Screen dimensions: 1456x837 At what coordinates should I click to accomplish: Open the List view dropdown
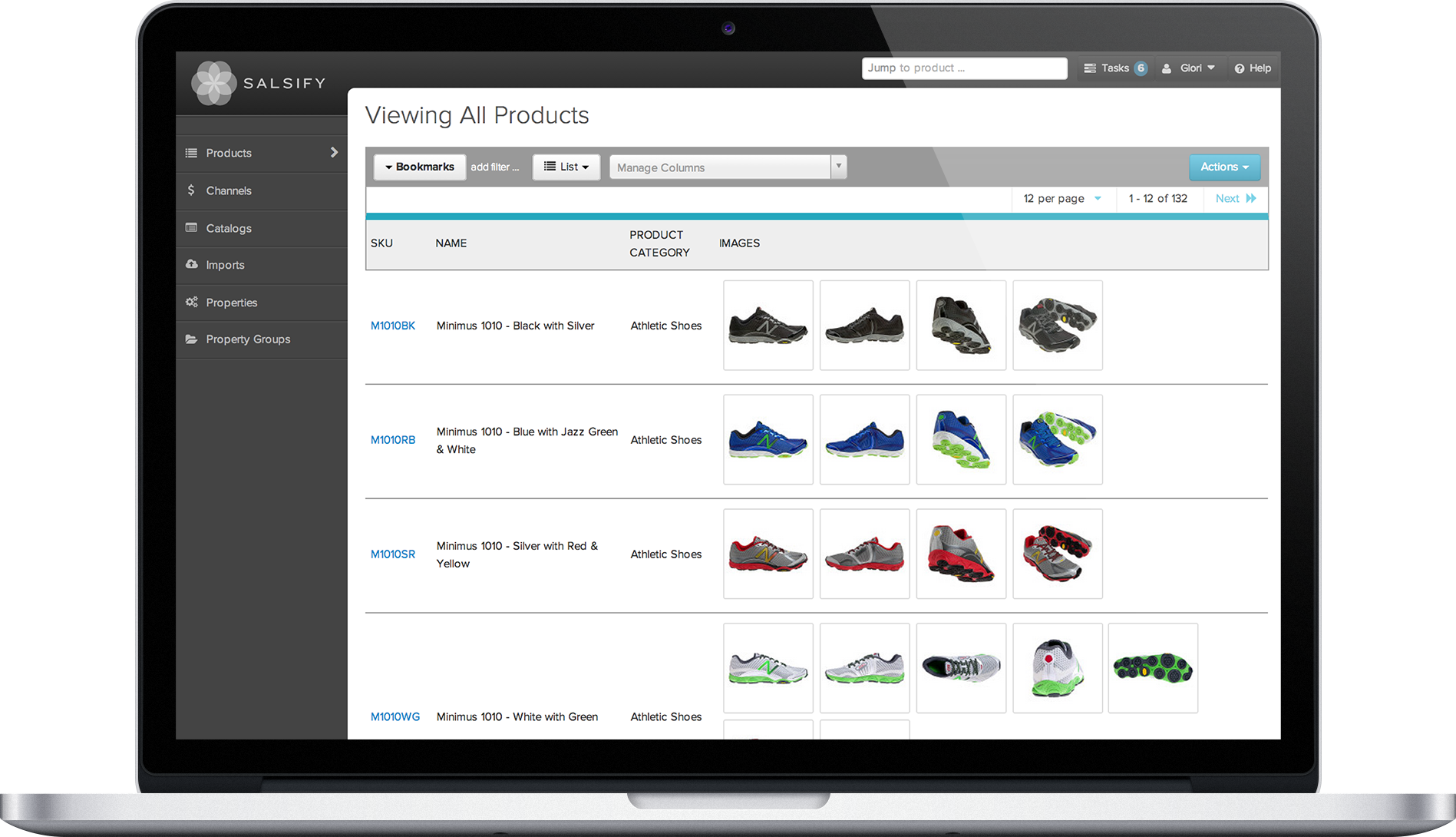tap(566, 167)
